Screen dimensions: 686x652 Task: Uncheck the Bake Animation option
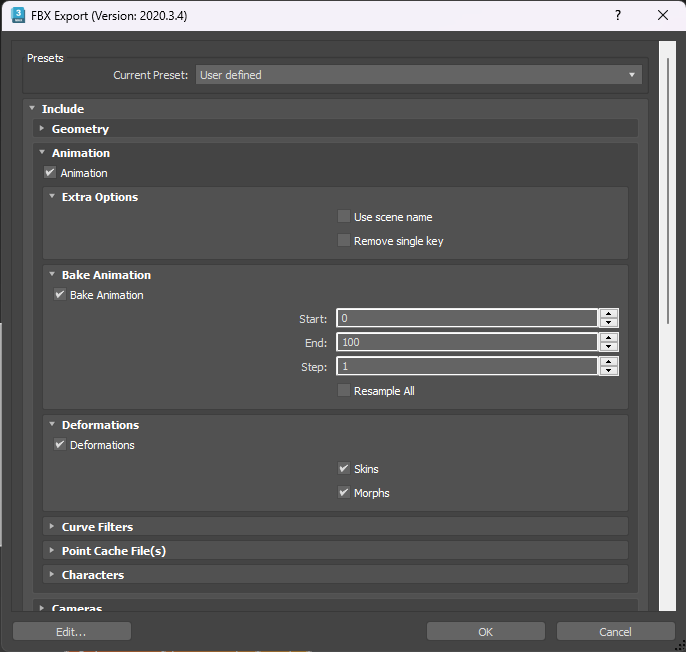[x=60, y=295]
